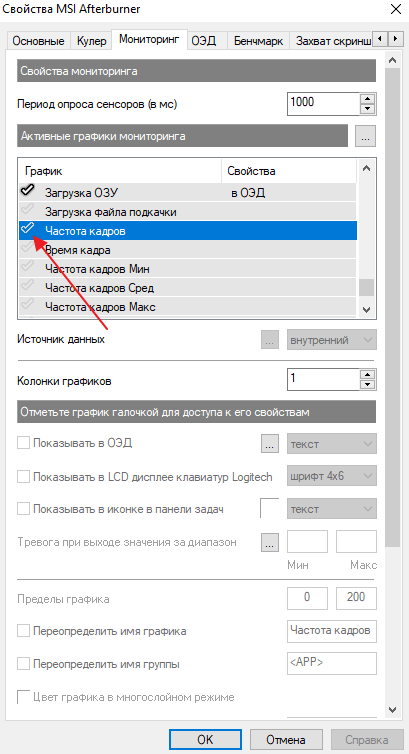Open active monitoring graphs ellipsis button
Viewport: 409px width, 754px height.
tap(365, 137)
